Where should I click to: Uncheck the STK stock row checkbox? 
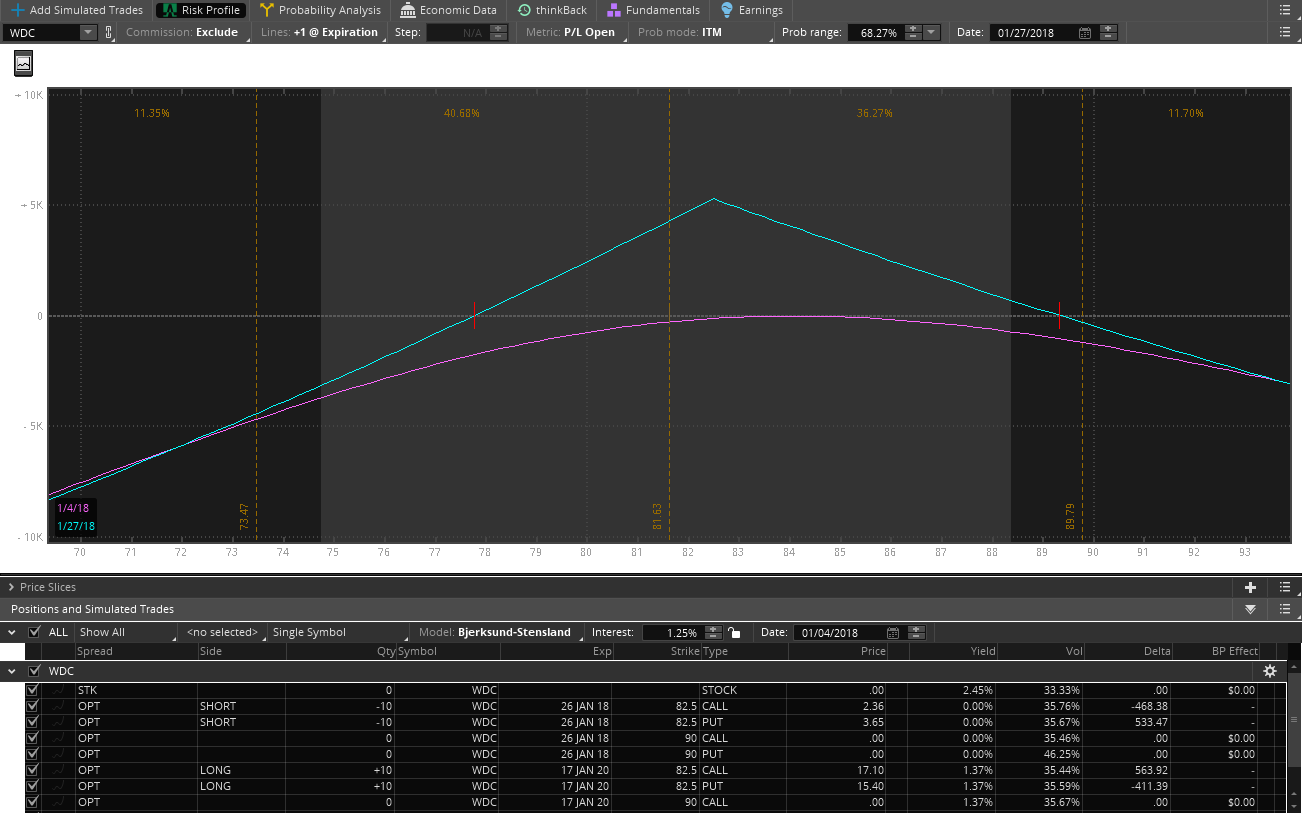[33, 690]
